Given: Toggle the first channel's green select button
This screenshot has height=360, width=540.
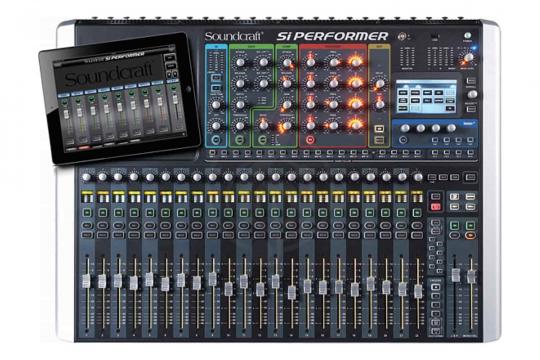Looking at the screenshot, I should point(87,213).
